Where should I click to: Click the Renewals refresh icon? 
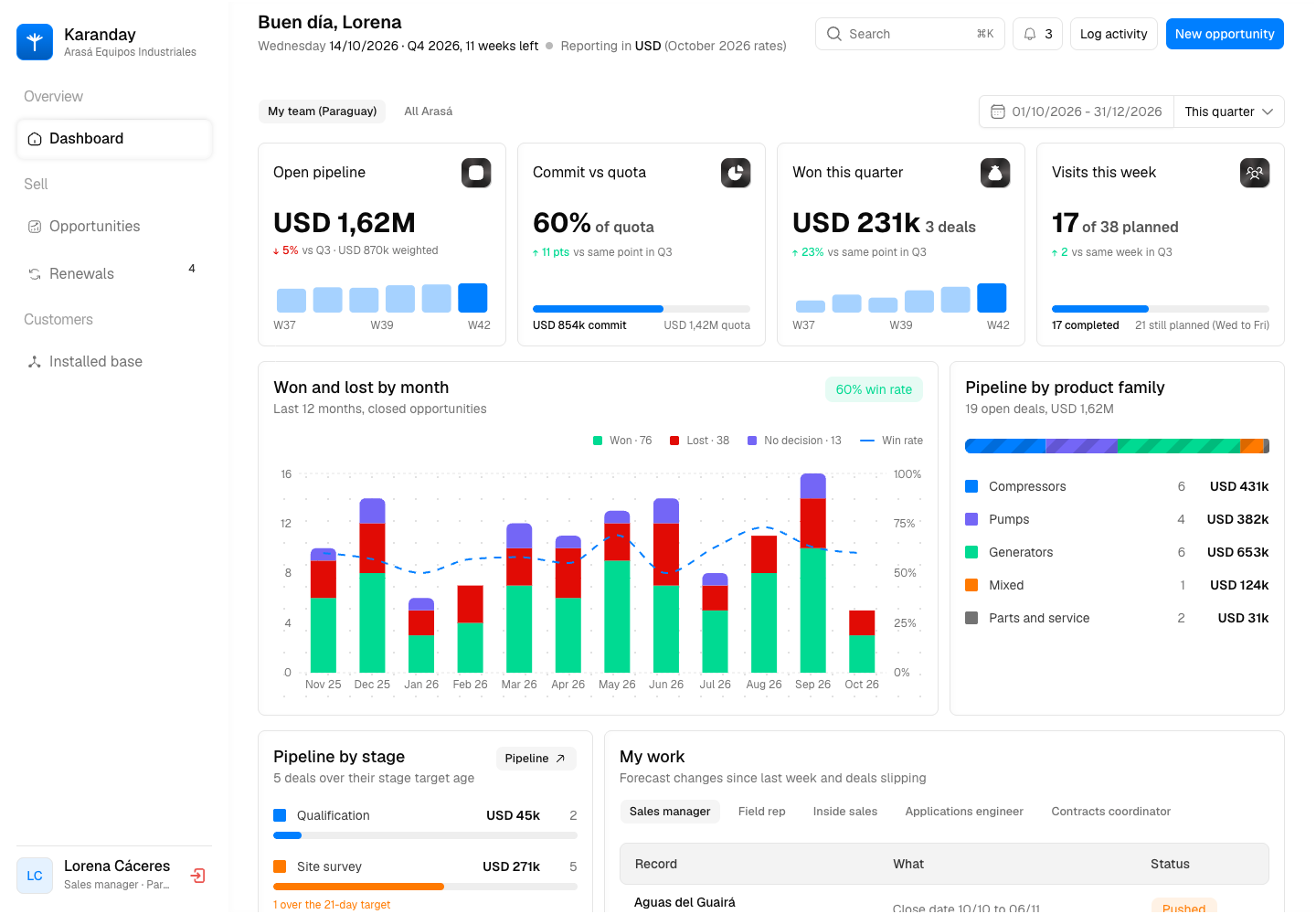coord(35,274)
